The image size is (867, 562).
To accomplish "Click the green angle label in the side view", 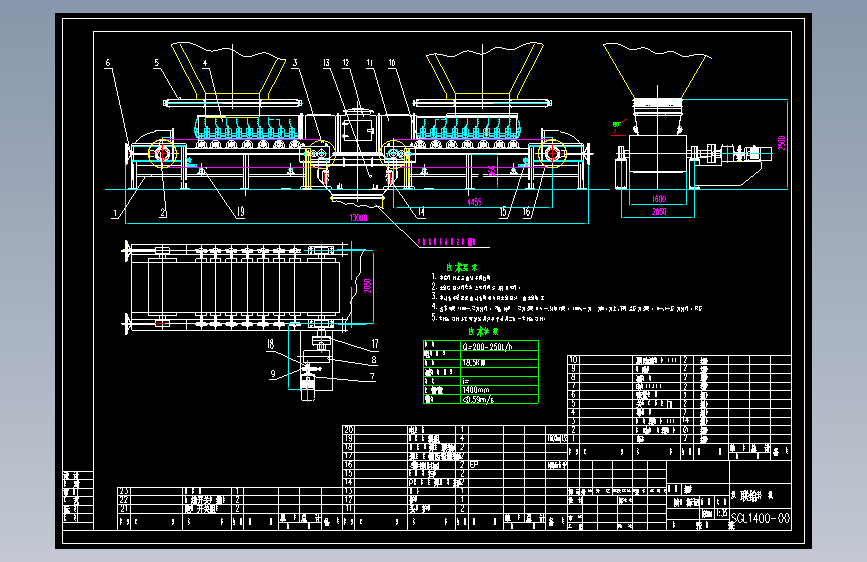I will [615, 124].
